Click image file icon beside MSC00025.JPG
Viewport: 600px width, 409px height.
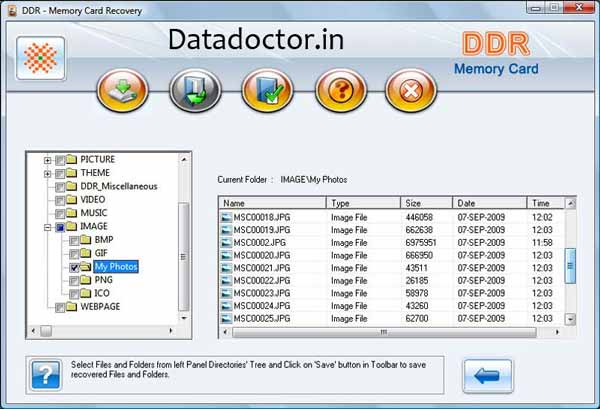click(x=226, y=318)
